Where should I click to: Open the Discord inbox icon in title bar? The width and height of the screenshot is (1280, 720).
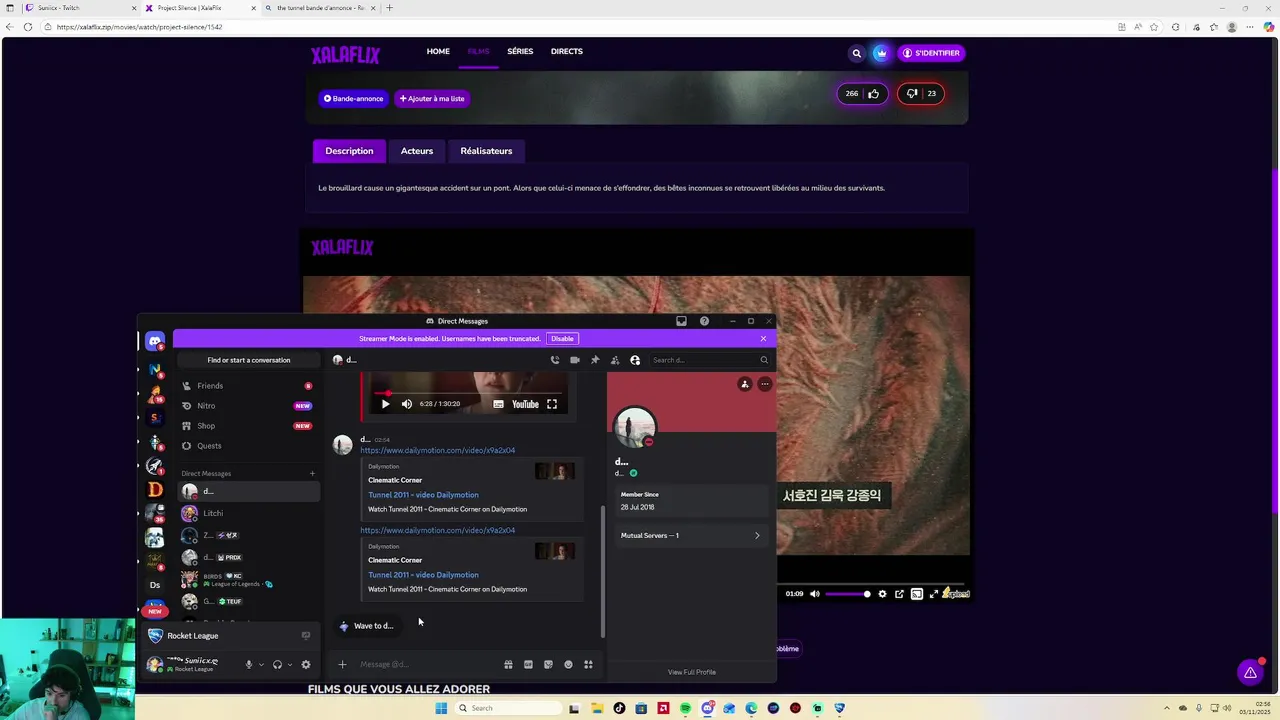(681, 321)
